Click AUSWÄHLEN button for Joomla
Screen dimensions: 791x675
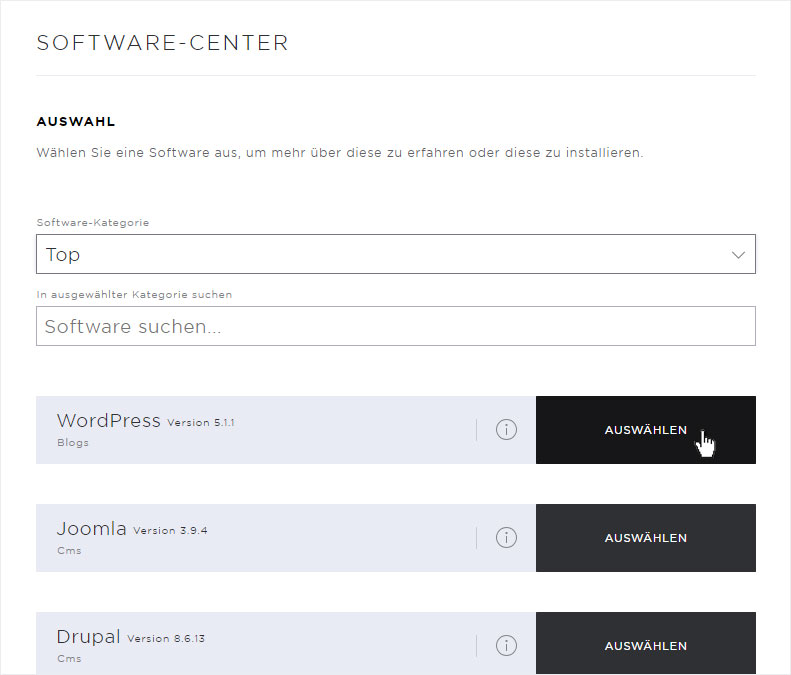click(646, 538)
